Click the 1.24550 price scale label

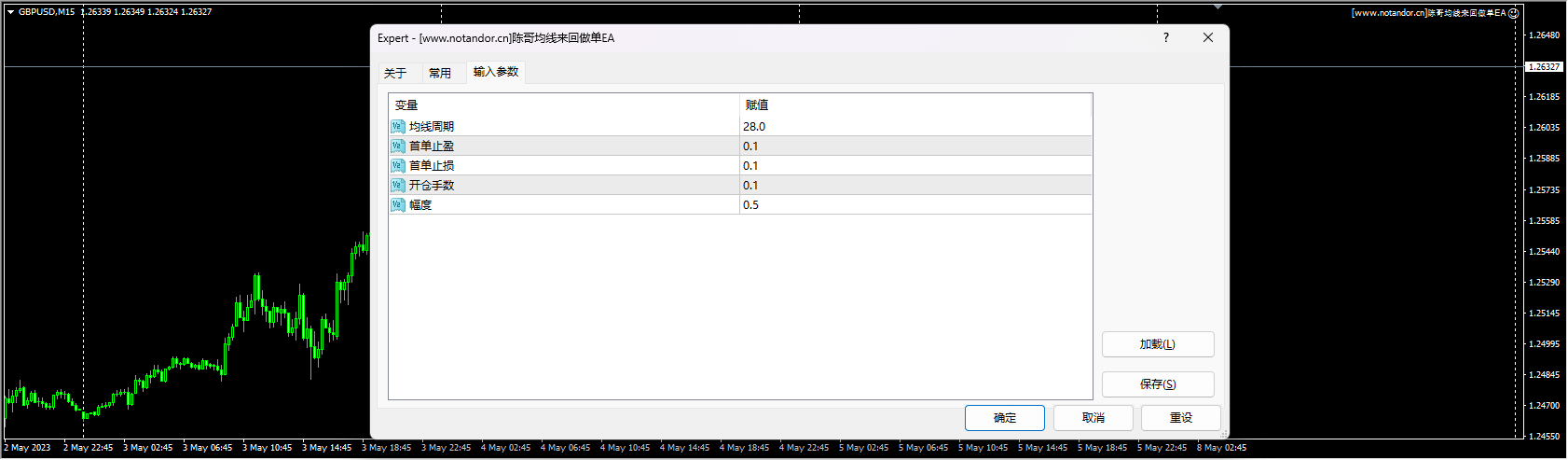tap(1545, 437)
